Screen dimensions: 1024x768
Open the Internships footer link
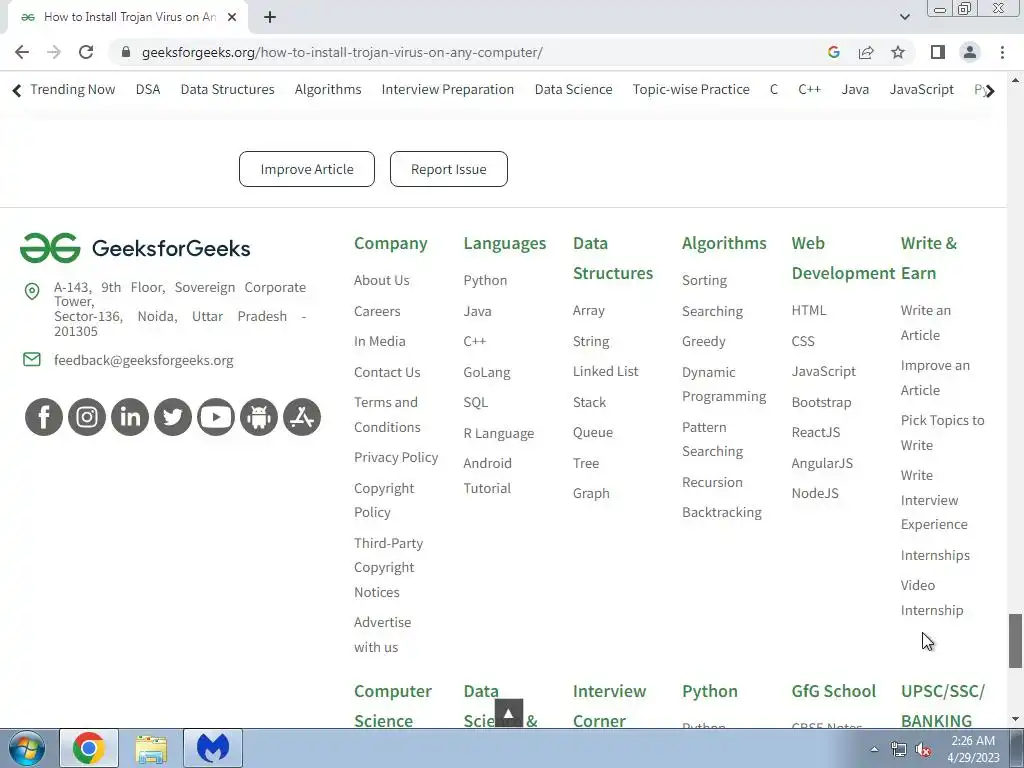pos(935,555)
